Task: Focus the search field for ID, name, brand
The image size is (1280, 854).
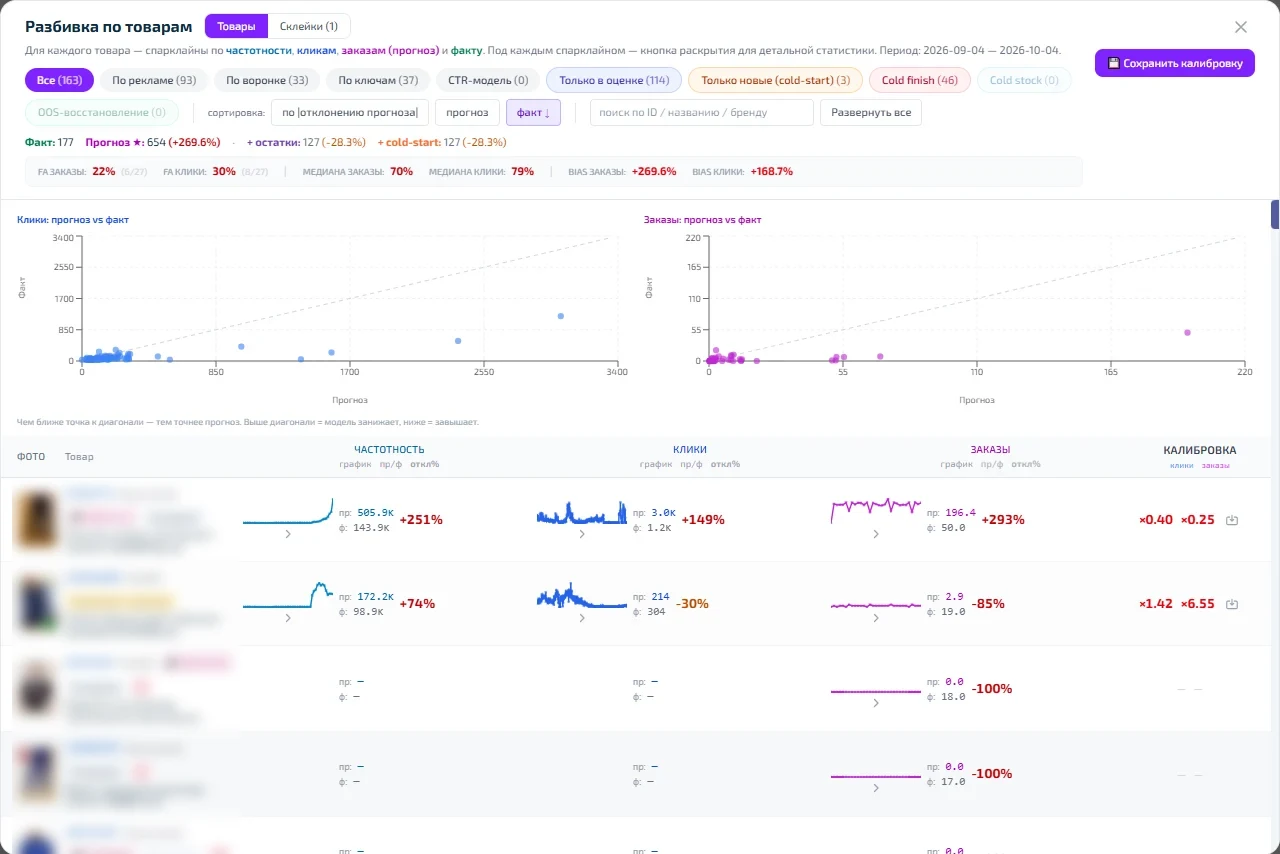Action: 701,113
